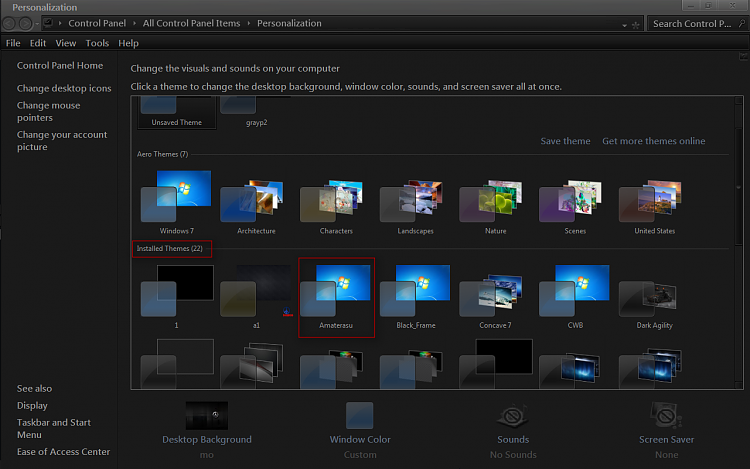Apply the a1 installed theme
Image resolution: width=750 pixels, height=469 pixels.
click(256, 297)
